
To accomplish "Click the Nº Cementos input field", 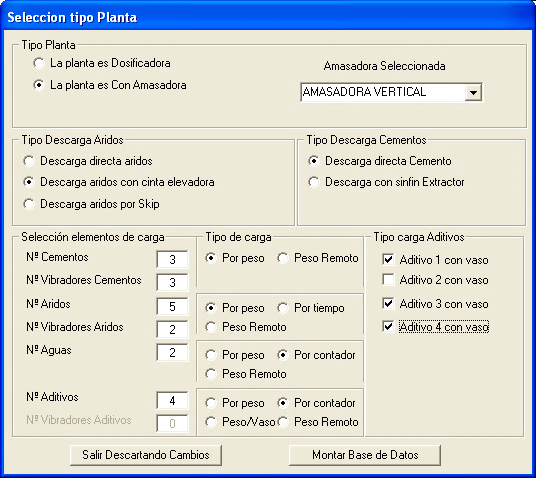I will pyautogui.click(x=172, y=259).
